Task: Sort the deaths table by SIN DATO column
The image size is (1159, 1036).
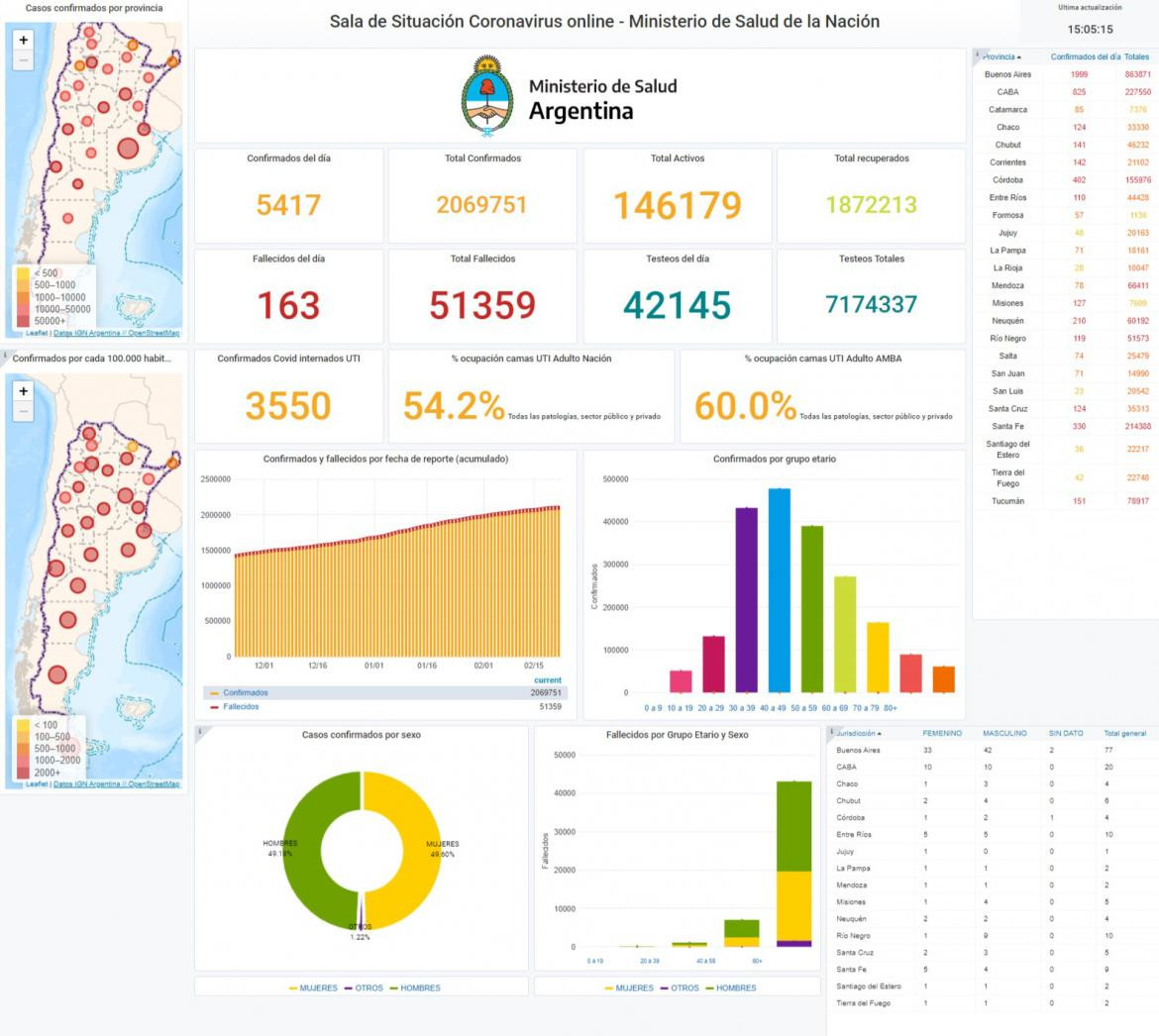Action: click(1066, 734)
